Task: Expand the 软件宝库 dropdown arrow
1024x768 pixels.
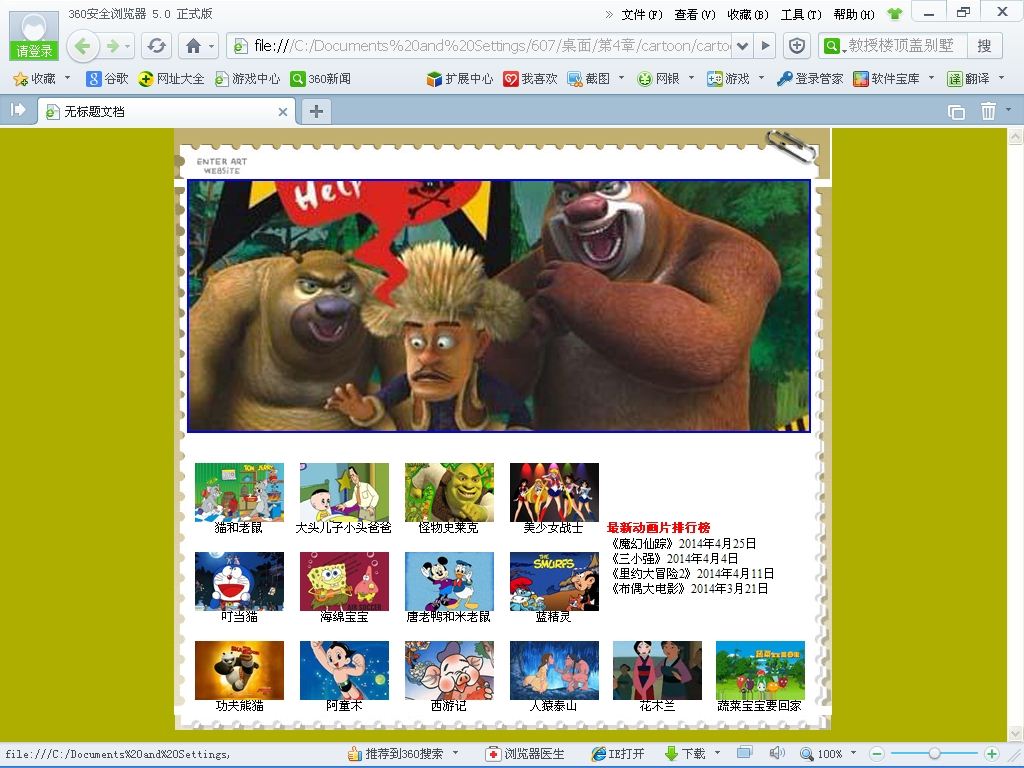Action: (x=931, y=78)
